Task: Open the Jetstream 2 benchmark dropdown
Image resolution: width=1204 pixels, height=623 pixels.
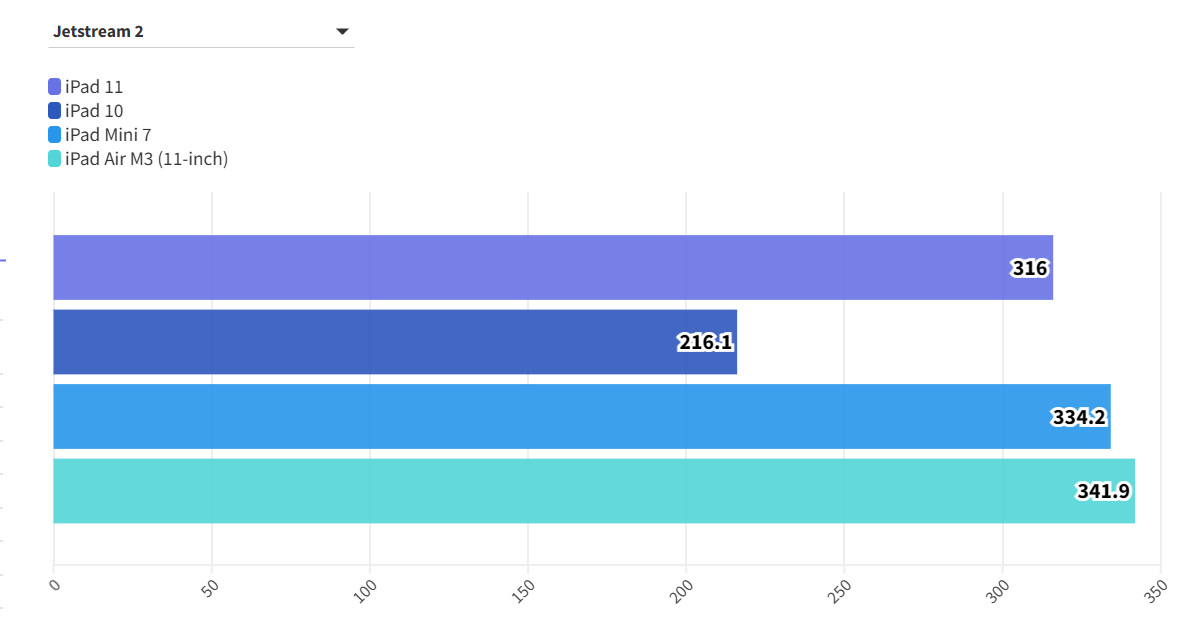Action: (x=200, y=32)
